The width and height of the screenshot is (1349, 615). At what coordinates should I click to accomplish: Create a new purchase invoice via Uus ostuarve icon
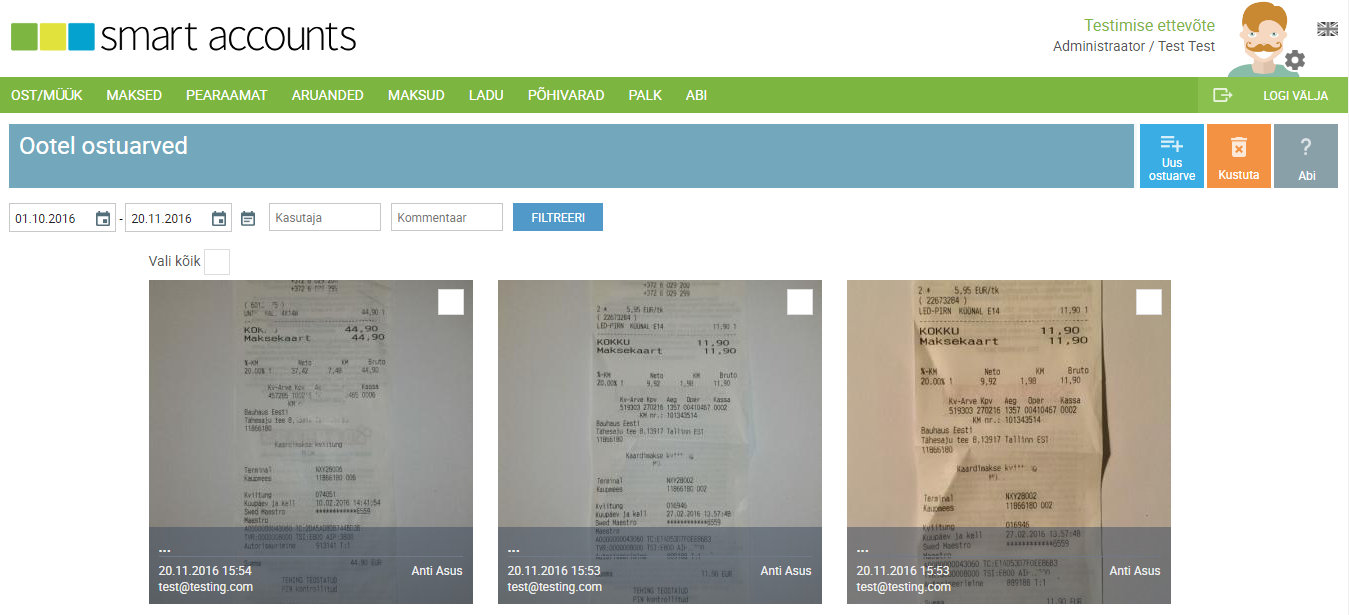pyautogui.click(x=1171, y=155)
